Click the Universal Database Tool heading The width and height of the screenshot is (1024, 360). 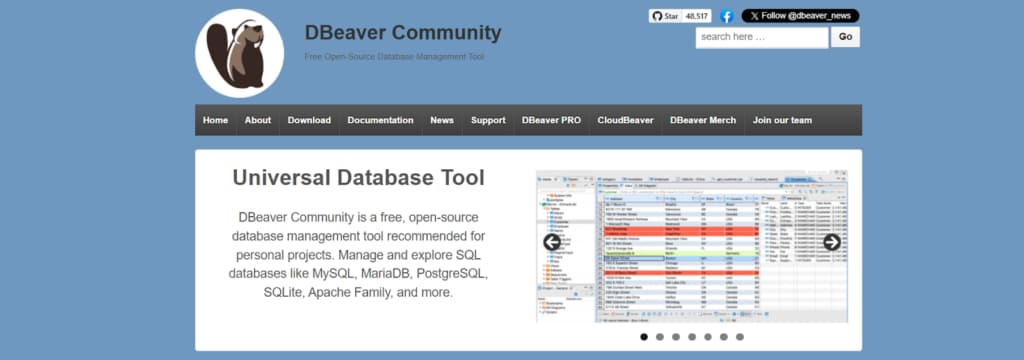359,178
